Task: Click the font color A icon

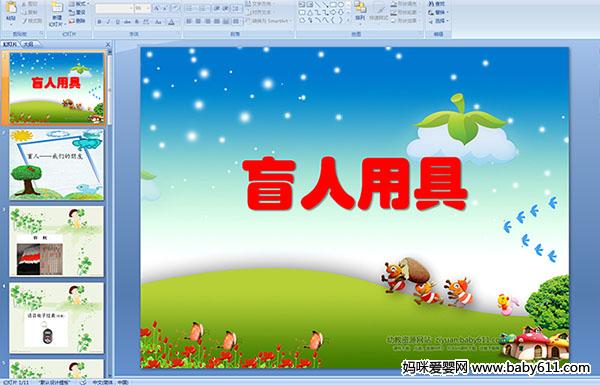Action: click(x=171, y=22)
